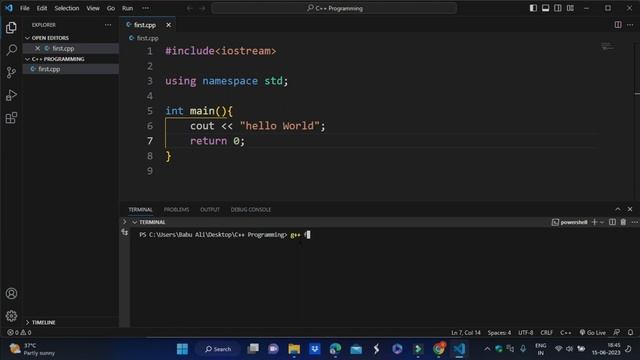This screenshot has width=640, height=360.
Task: Change indentation via Spaces: 4
Action: click(499, 333)
